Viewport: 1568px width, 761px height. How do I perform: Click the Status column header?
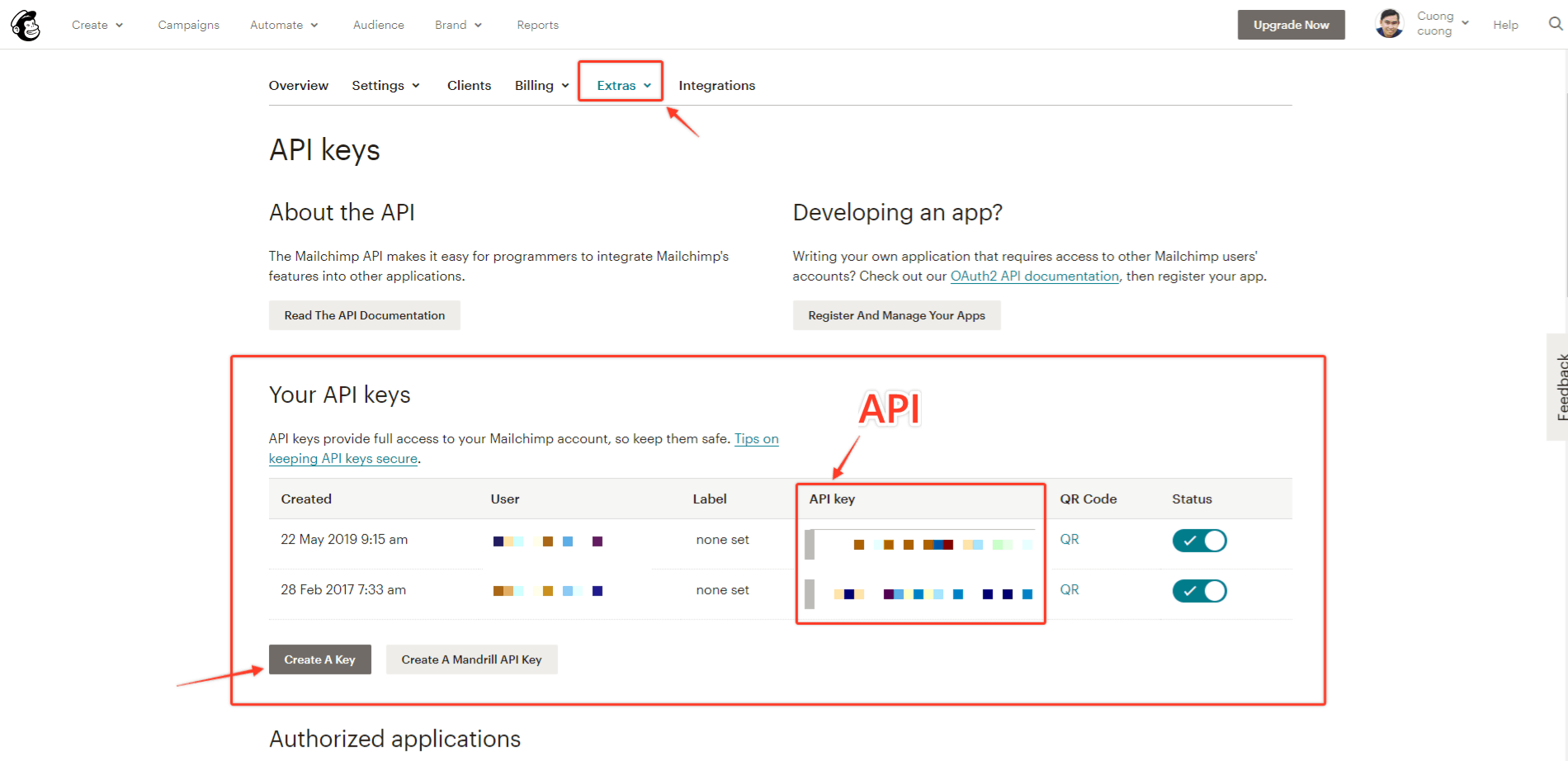point(1192,499)
